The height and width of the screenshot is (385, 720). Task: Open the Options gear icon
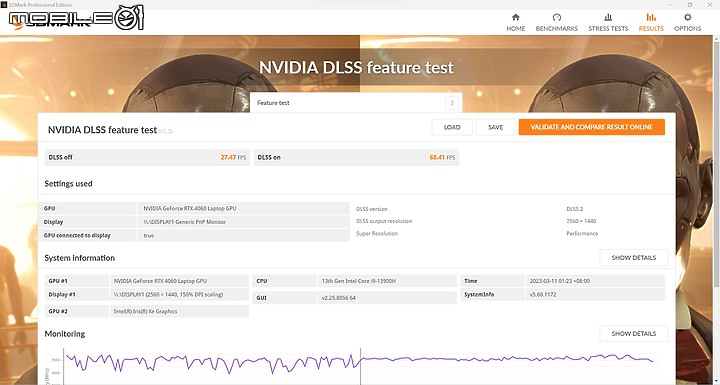click(687, 17)
